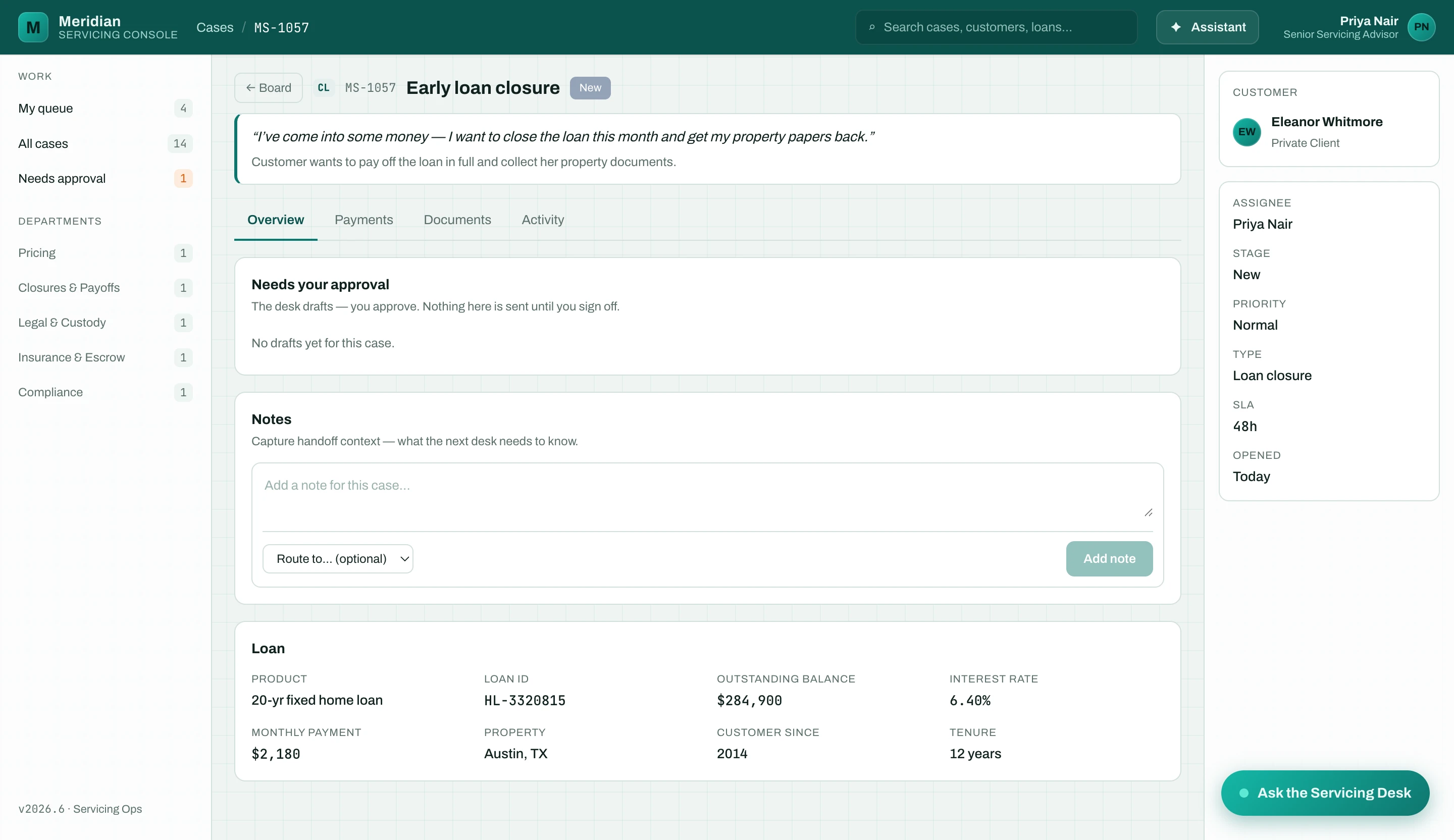Click monthly payment $2,180

(275, 754)
